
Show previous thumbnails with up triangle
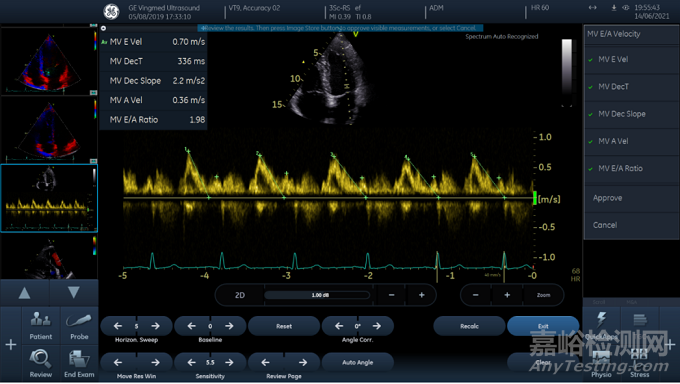(24, 293)
